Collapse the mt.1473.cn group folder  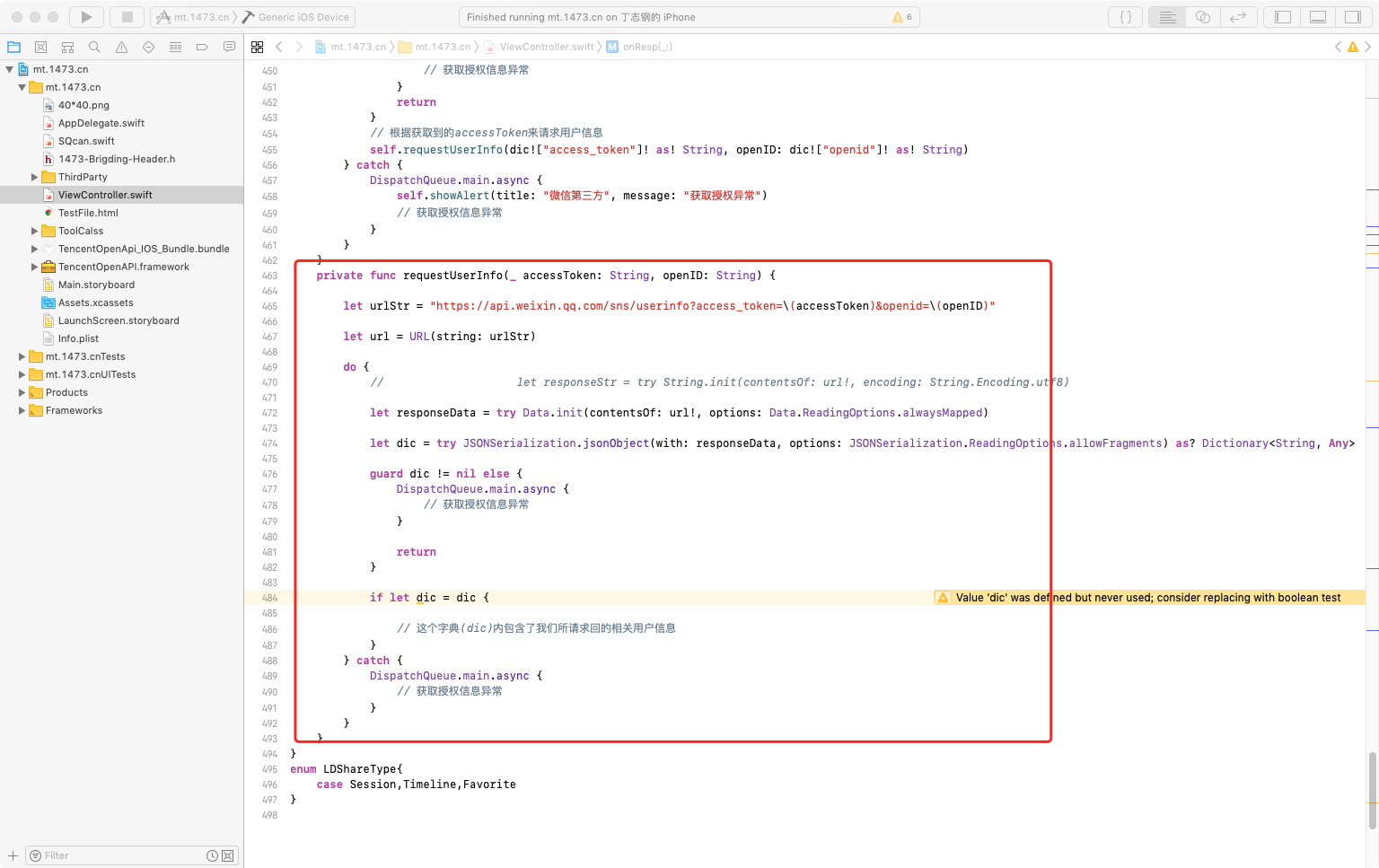(x=22, y=87)
